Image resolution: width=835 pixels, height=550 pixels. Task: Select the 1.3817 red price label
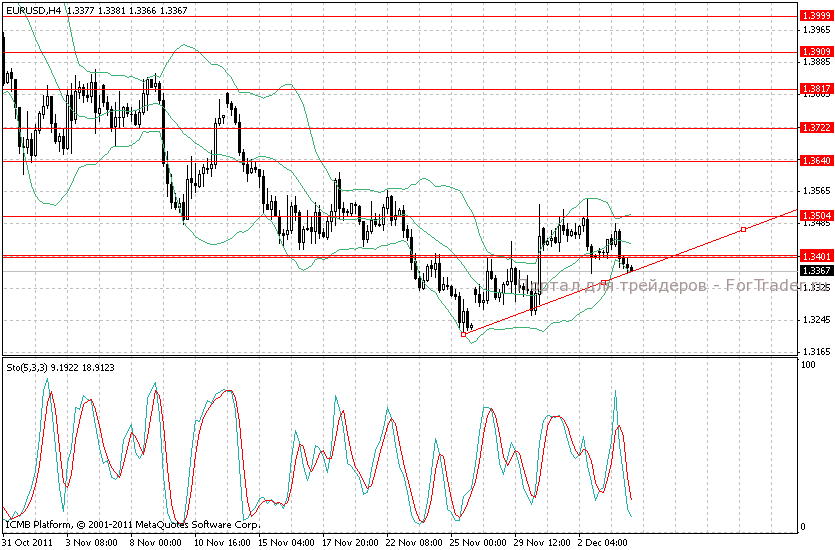(817, 88)
